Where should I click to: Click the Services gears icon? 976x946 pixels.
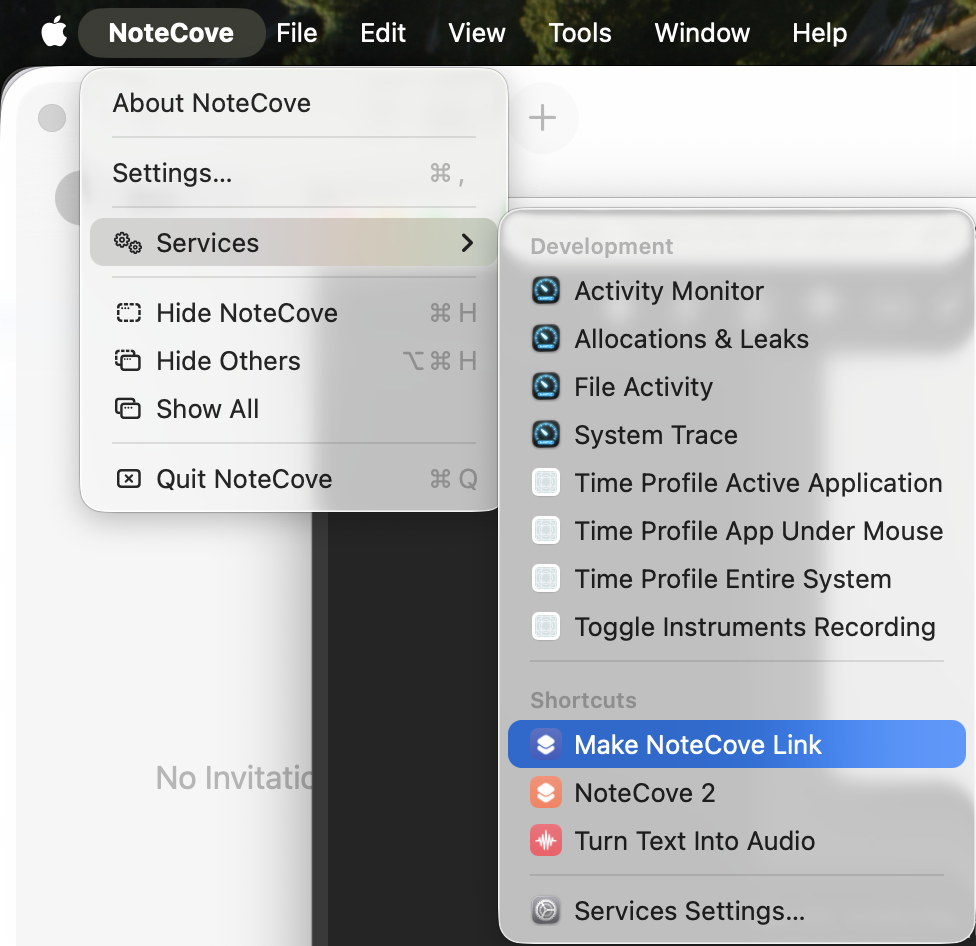(128, 243)
